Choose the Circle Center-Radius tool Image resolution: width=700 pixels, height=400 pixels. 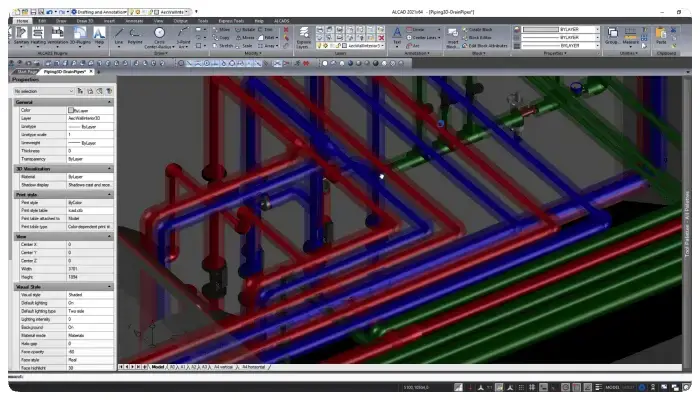159,38
